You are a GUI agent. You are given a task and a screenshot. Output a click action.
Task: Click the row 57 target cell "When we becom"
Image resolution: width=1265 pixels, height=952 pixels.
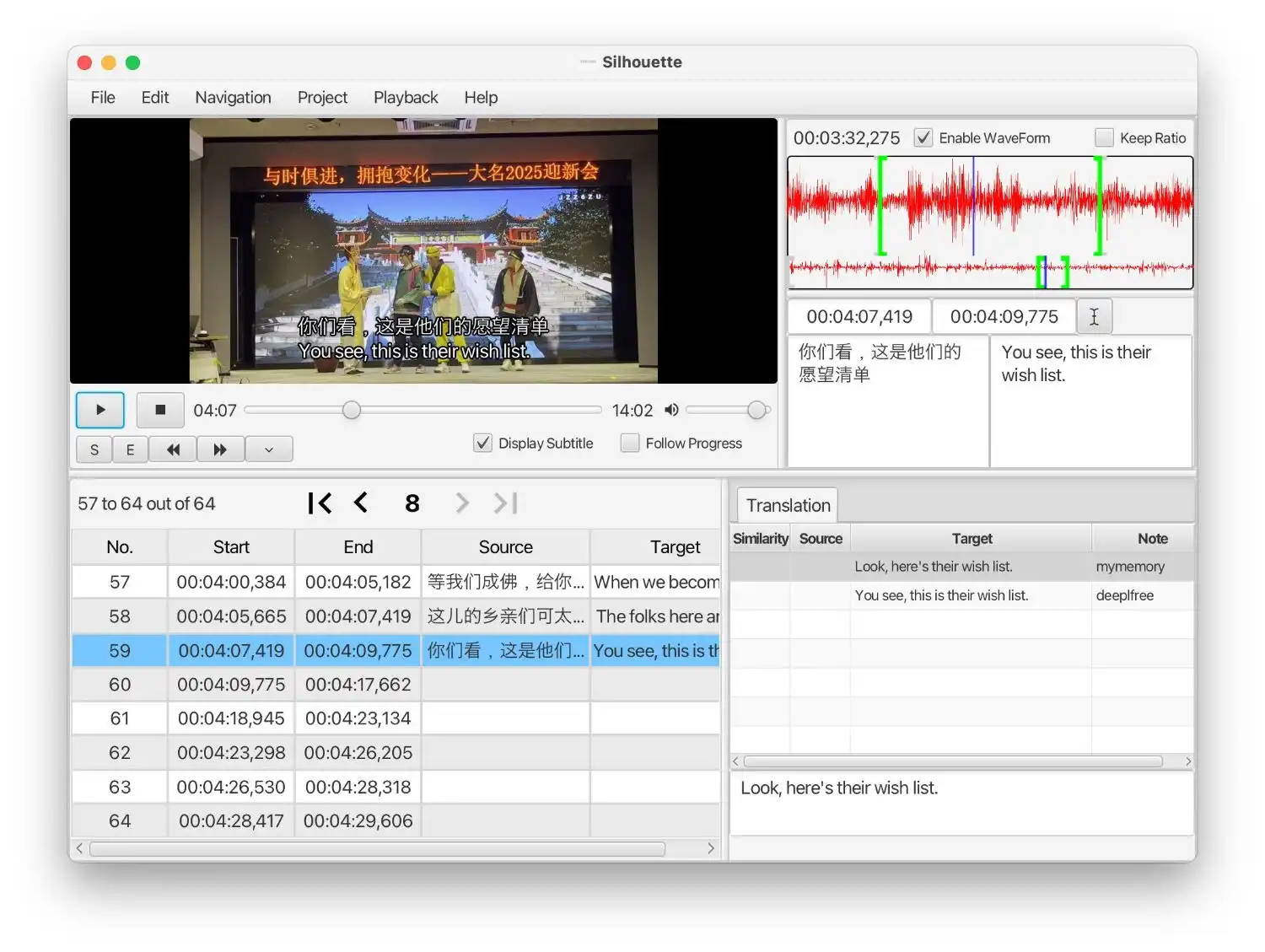pos(655,582)
